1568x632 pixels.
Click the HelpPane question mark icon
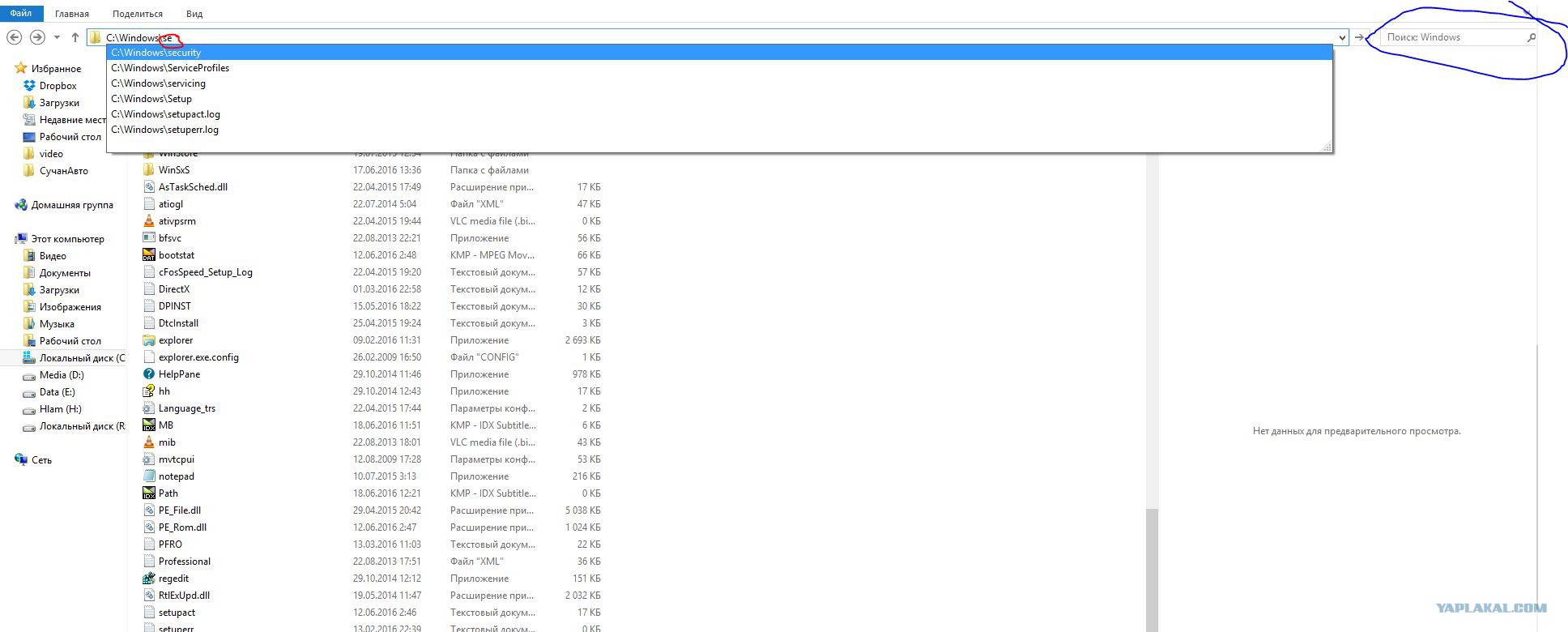pos(149,374)
